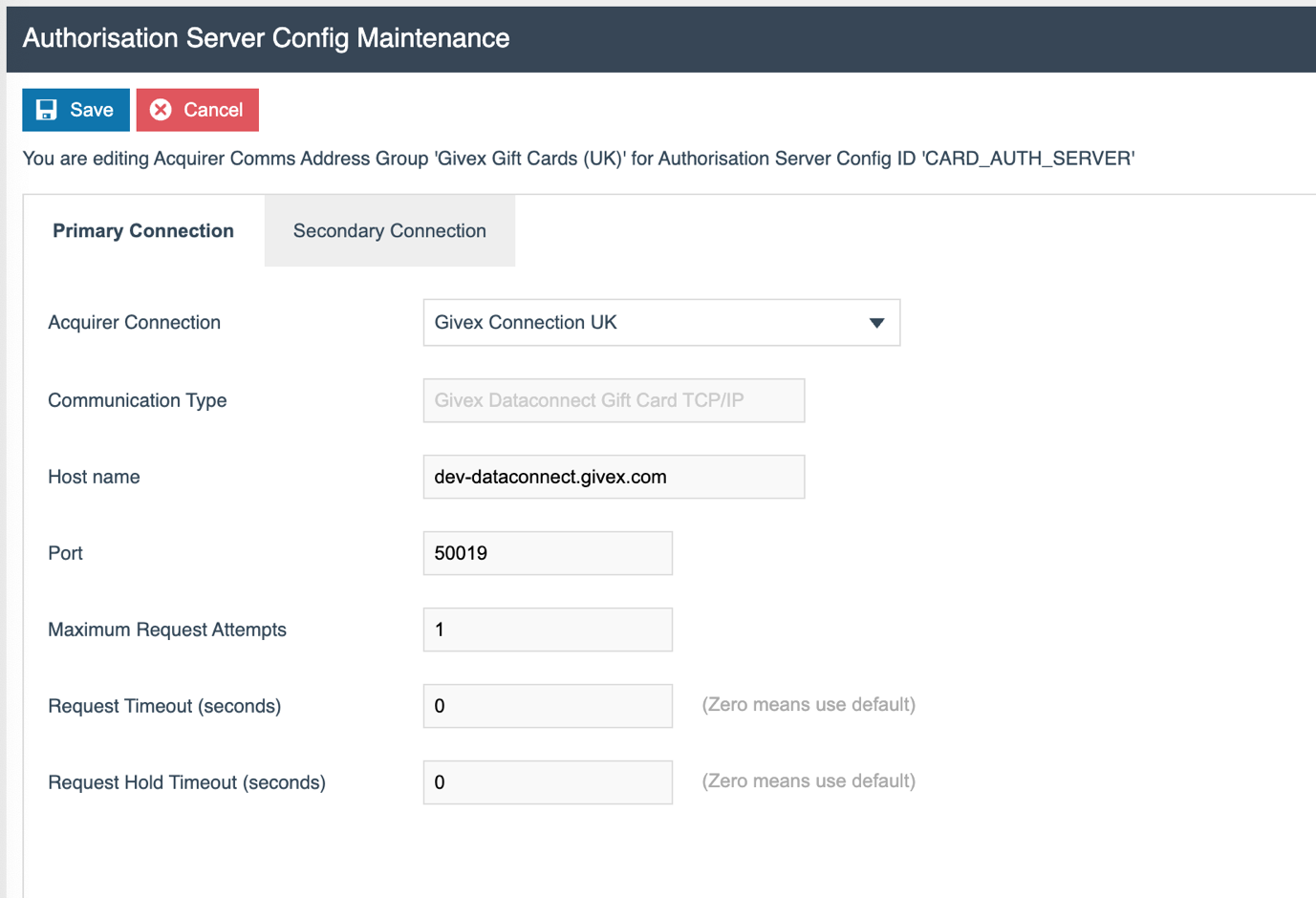
Task: Click the Authorisation Server Config Maintenance header
Action: 265,37
